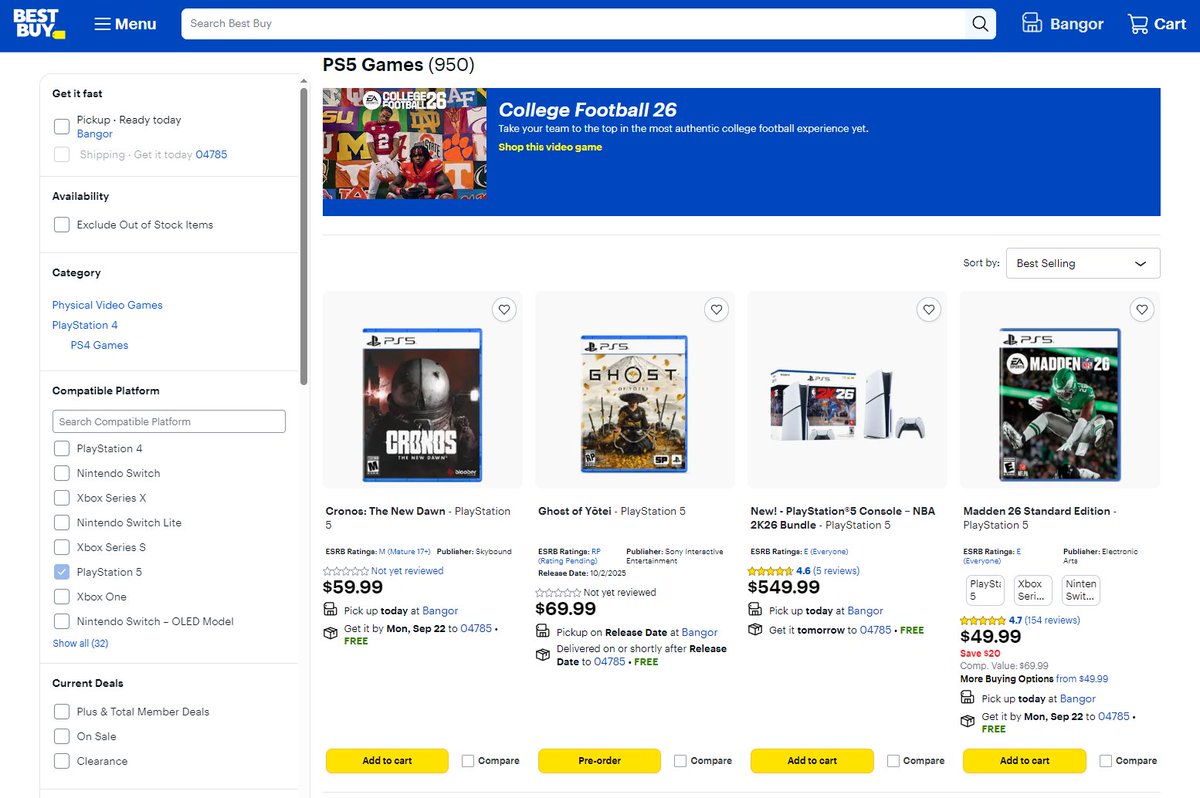Check Clearance deals filter
This screenshot has height=798, width=1200.
click(62, 761)
